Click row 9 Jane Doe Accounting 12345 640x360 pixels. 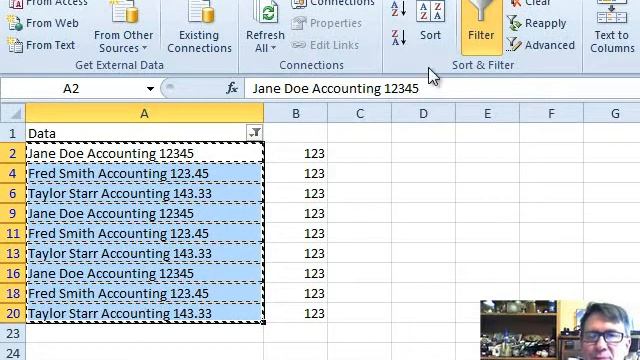point(144,213)
